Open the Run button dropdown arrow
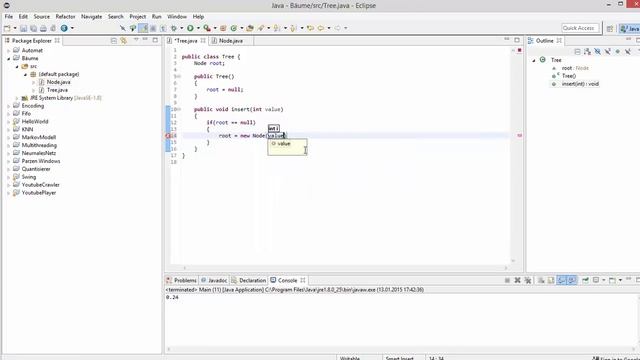640x360 pixels. (198, 28)
